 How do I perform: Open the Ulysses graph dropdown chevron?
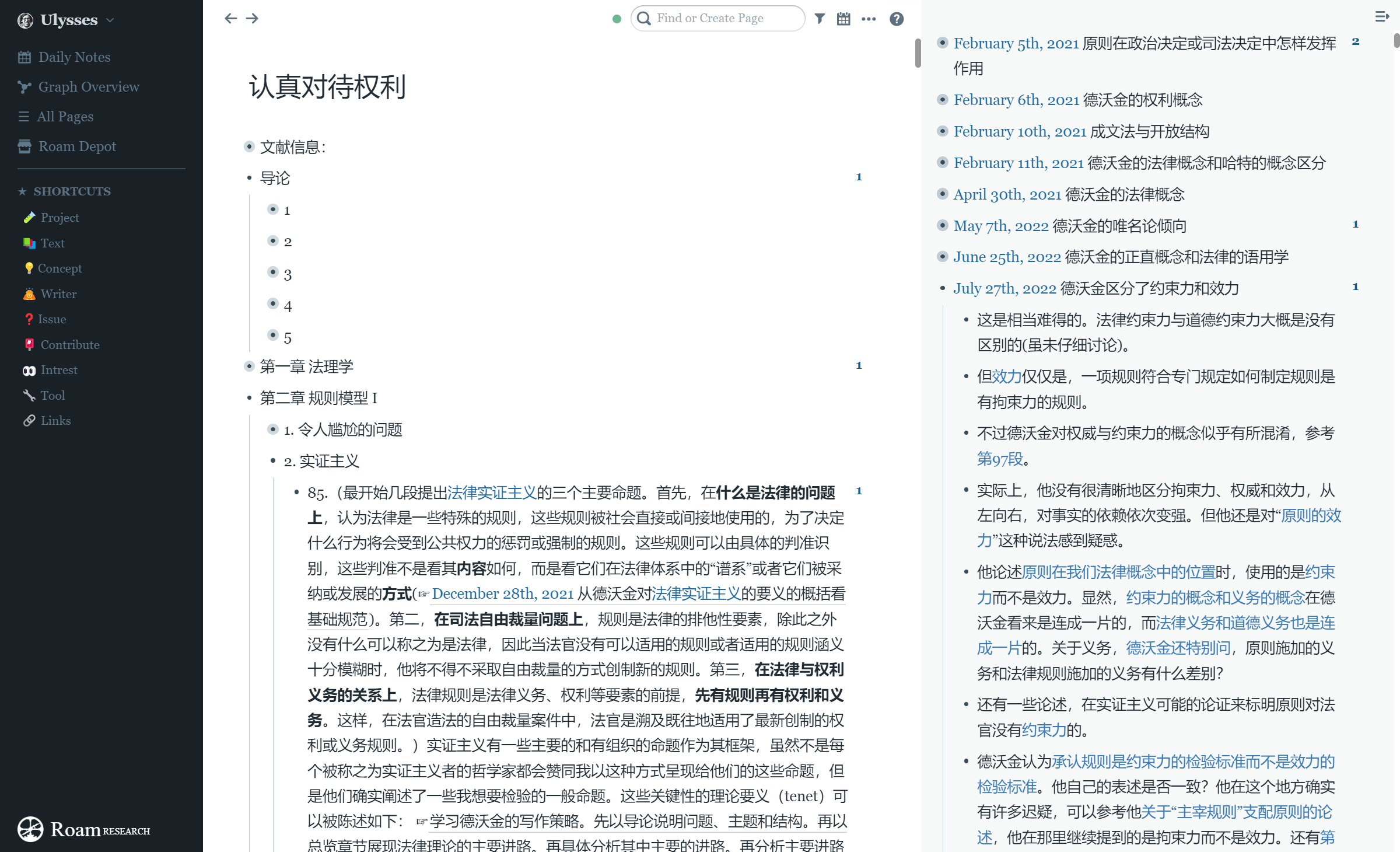click(110, 20)
